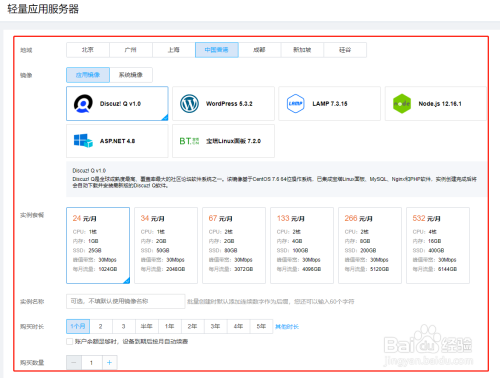This screenshot has width=500, height=378.
Task: Set purchase duration to 1个月
Action: click(78, 326)
